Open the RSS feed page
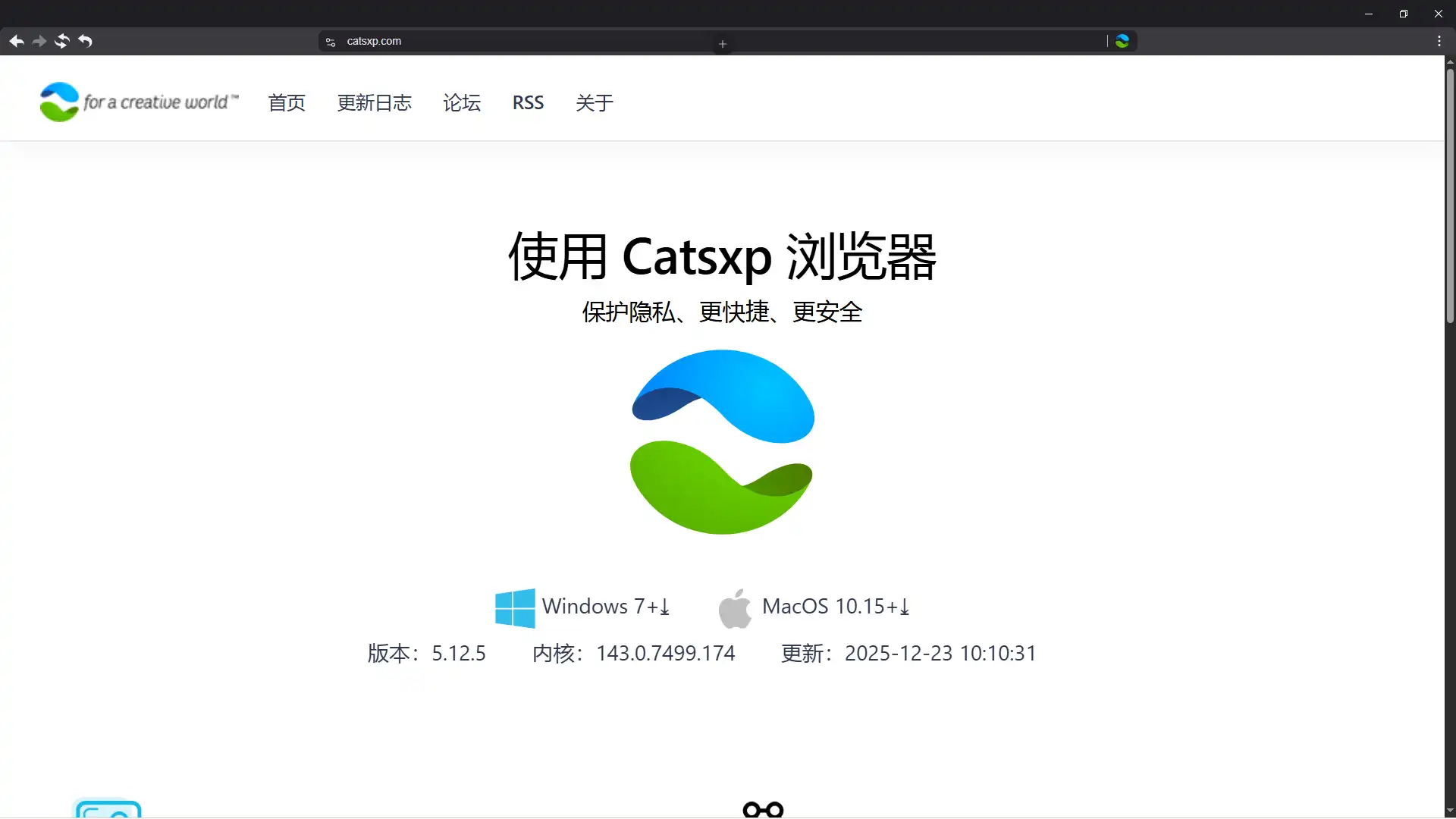1456x819 pixels. point(528,102)
